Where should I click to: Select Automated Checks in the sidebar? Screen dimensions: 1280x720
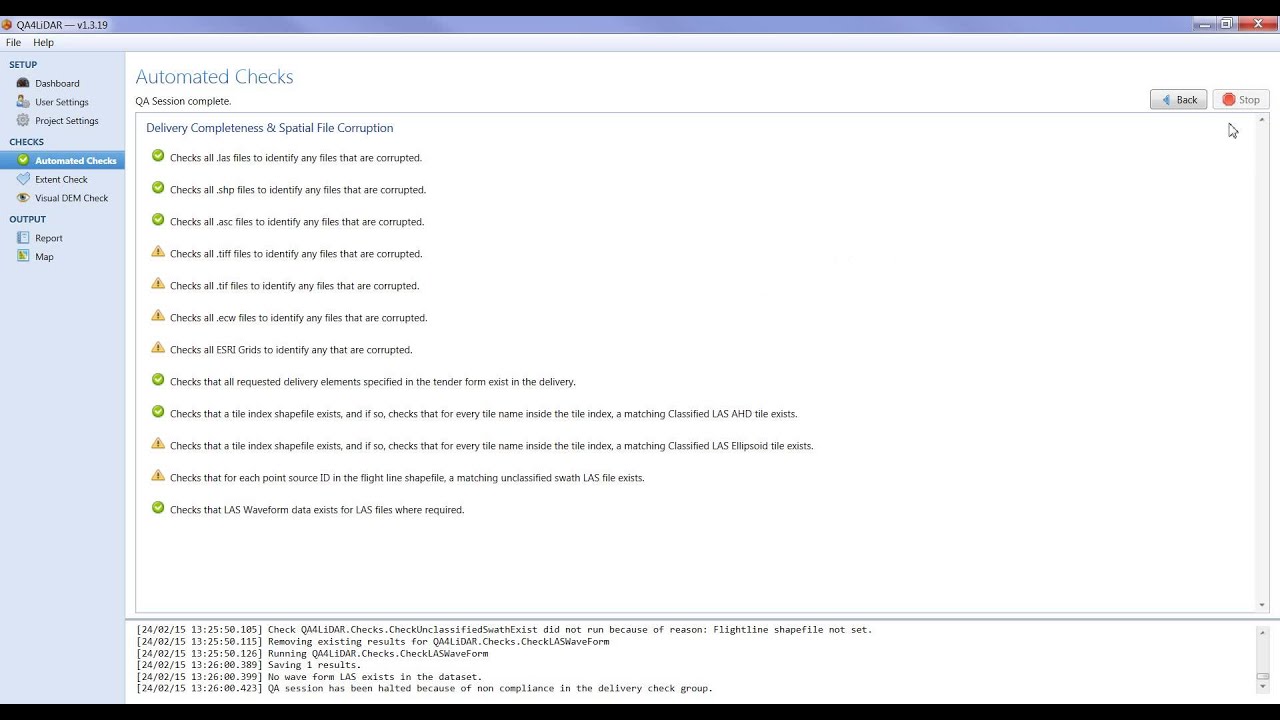pyautogui.click(x=62, y=160)
